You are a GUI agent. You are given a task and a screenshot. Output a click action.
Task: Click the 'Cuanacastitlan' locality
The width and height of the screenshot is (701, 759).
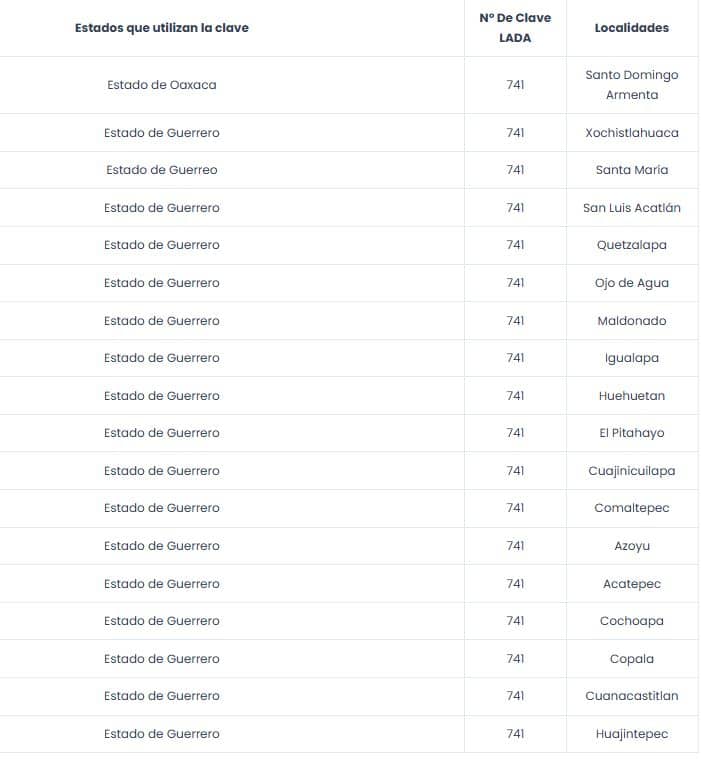click(632, 696)
